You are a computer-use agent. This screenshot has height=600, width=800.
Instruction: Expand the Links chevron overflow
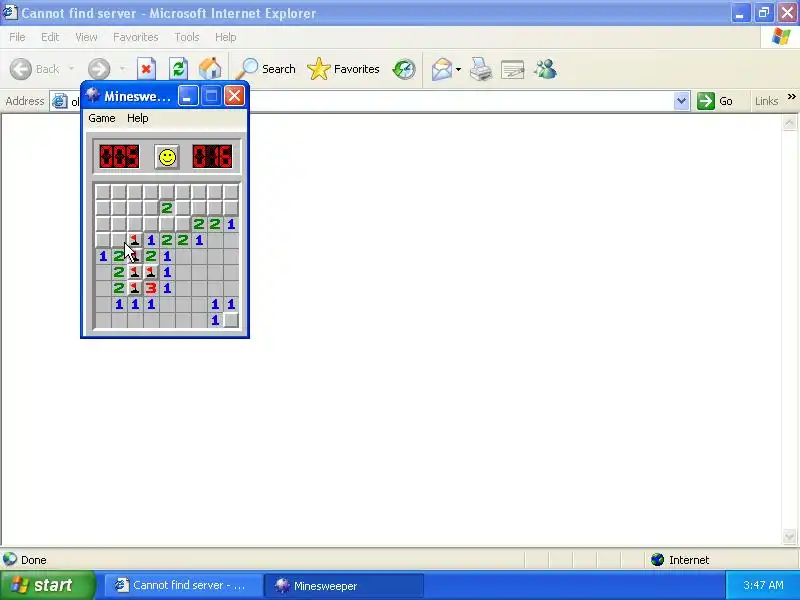pyautogui.click(x=791, y=96)
